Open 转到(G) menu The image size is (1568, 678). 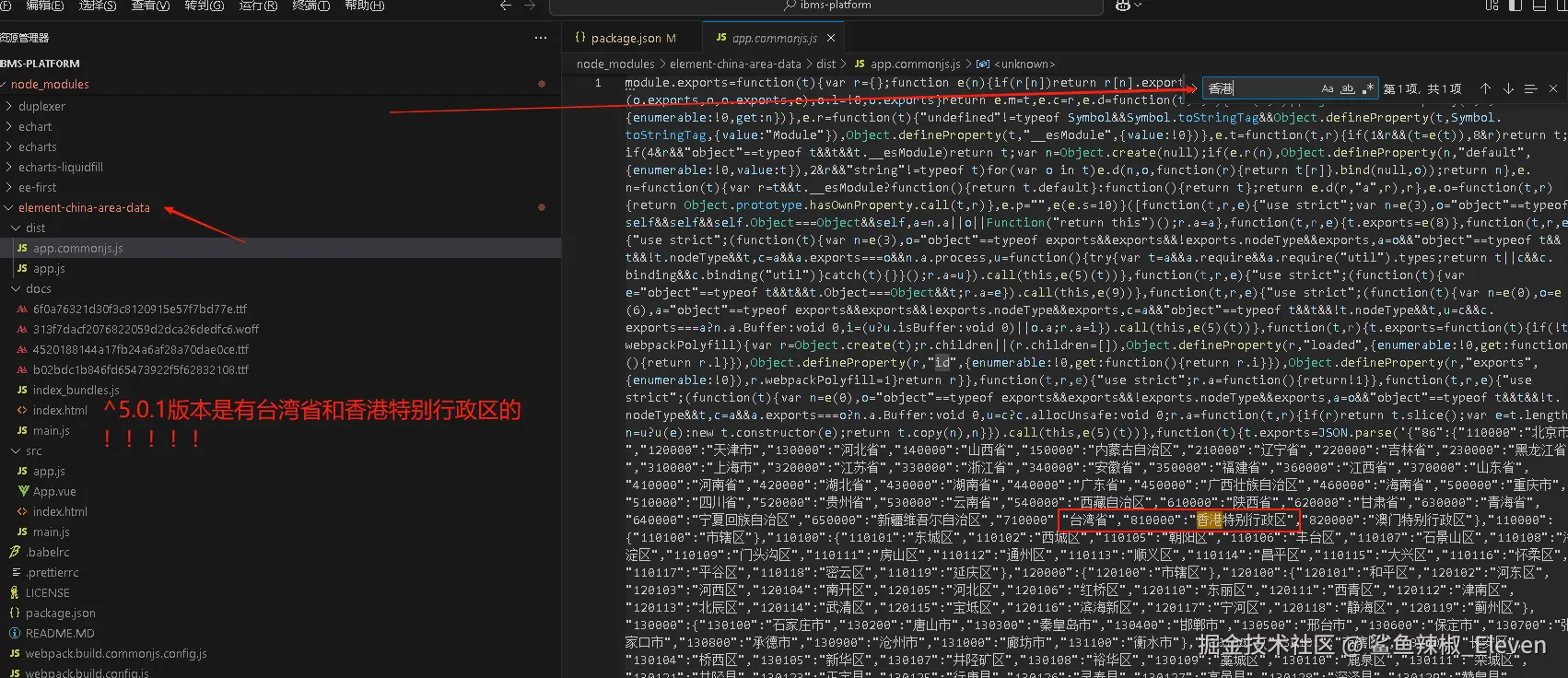(205, 6)
